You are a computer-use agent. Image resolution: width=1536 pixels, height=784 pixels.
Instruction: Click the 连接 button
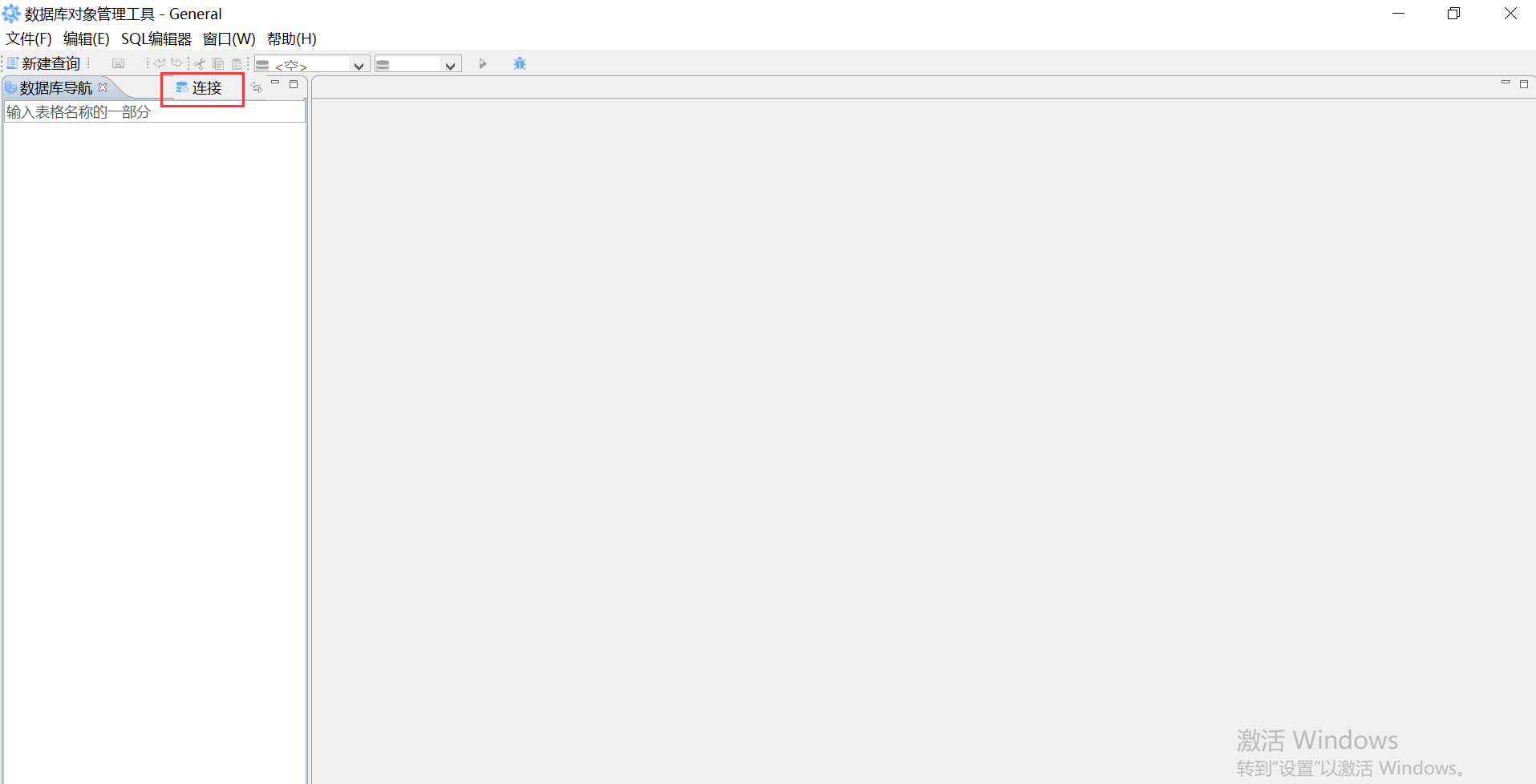tap(199, 87)
